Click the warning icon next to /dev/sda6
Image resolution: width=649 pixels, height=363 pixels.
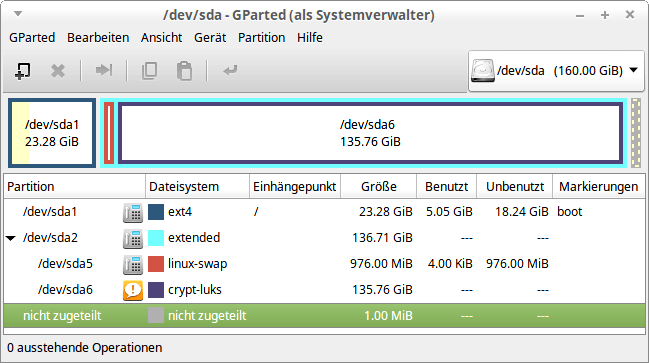tap(133, 290)
